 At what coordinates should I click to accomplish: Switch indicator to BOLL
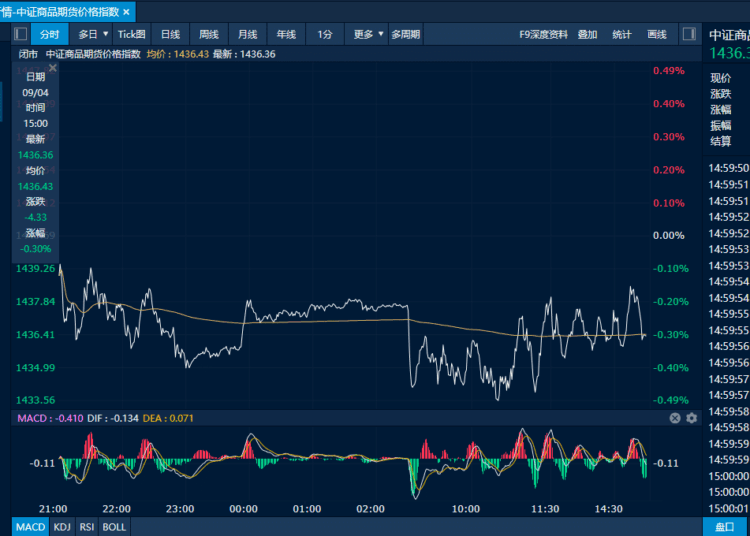point(114,527)
